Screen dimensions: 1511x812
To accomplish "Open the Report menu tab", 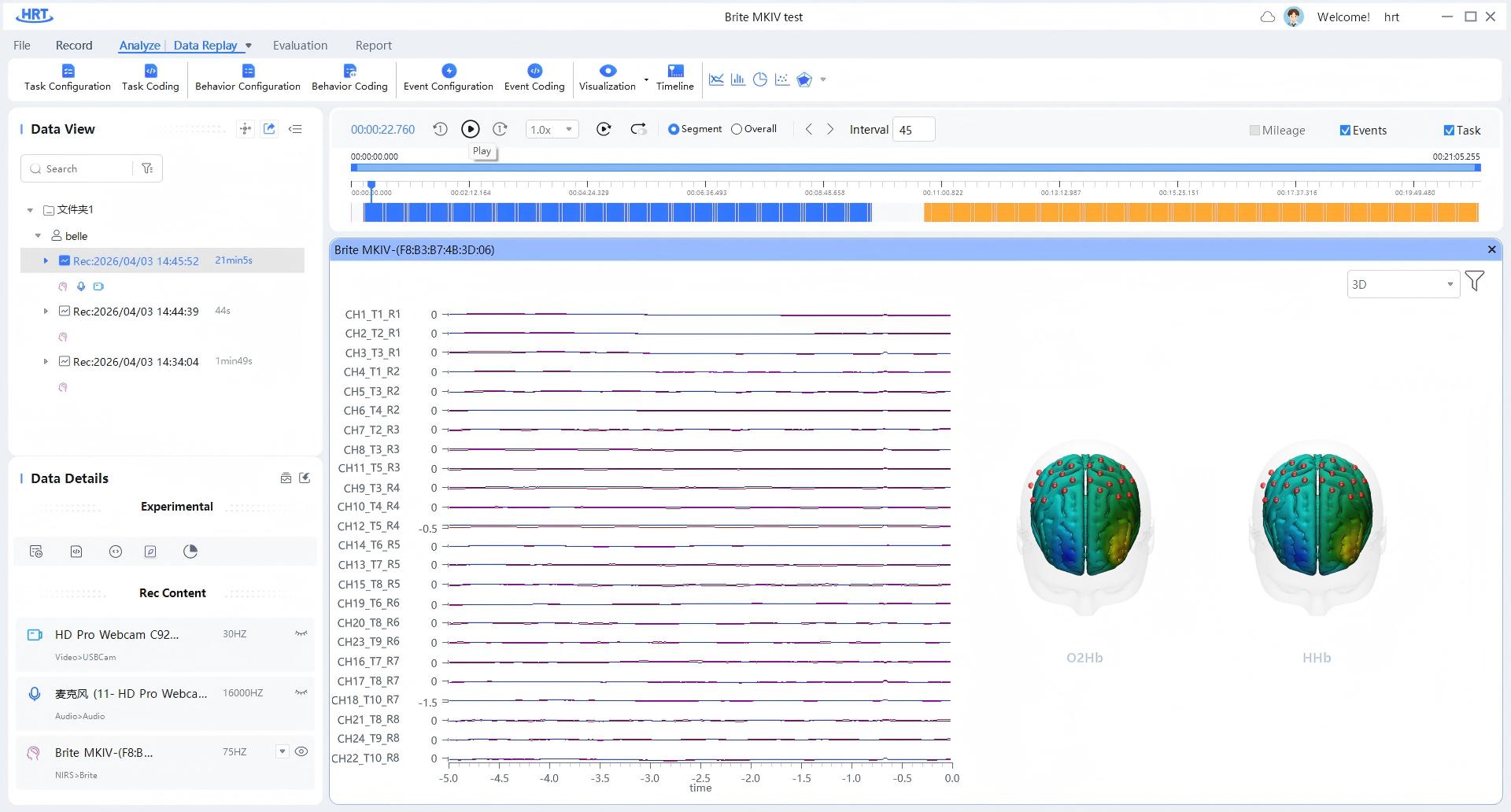I will pyautogui.click(x=373, y=46).
